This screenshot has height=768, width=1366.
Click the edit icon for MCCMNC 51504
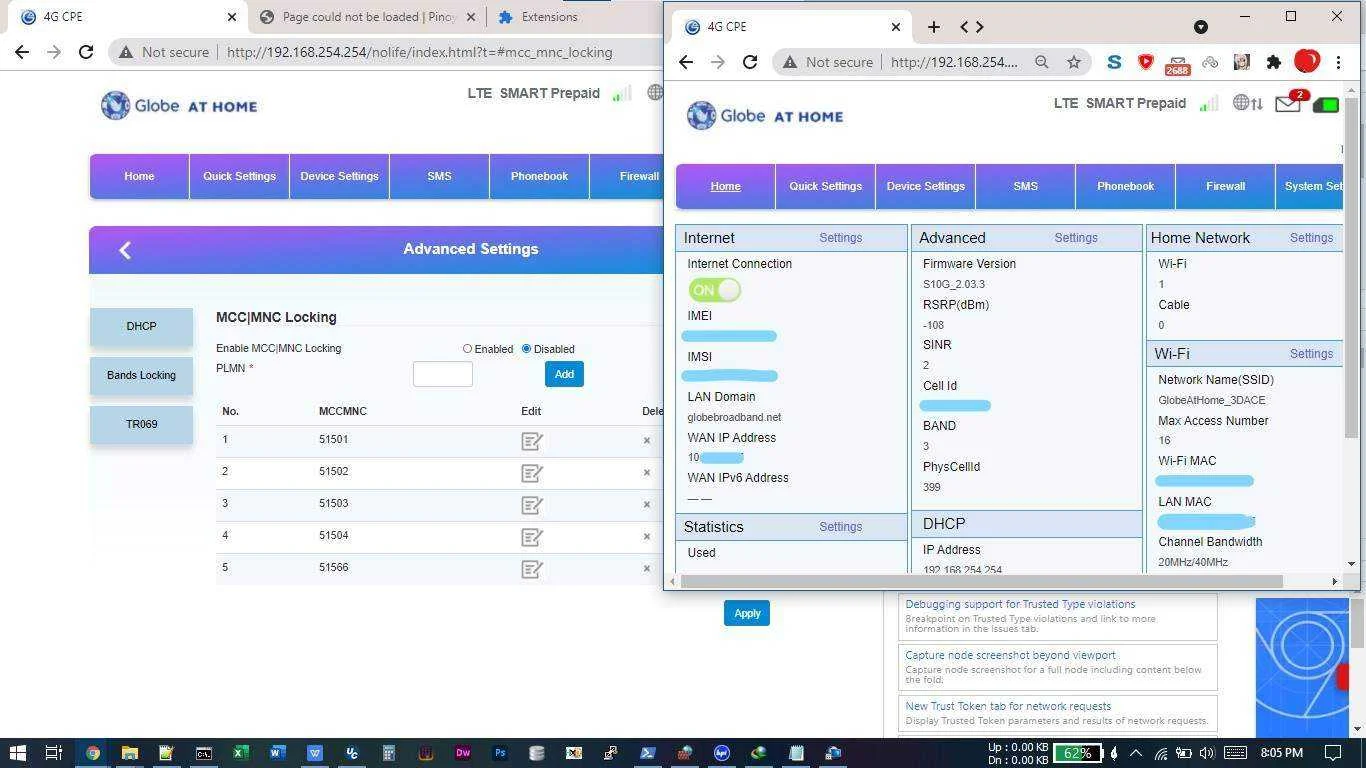532,537
